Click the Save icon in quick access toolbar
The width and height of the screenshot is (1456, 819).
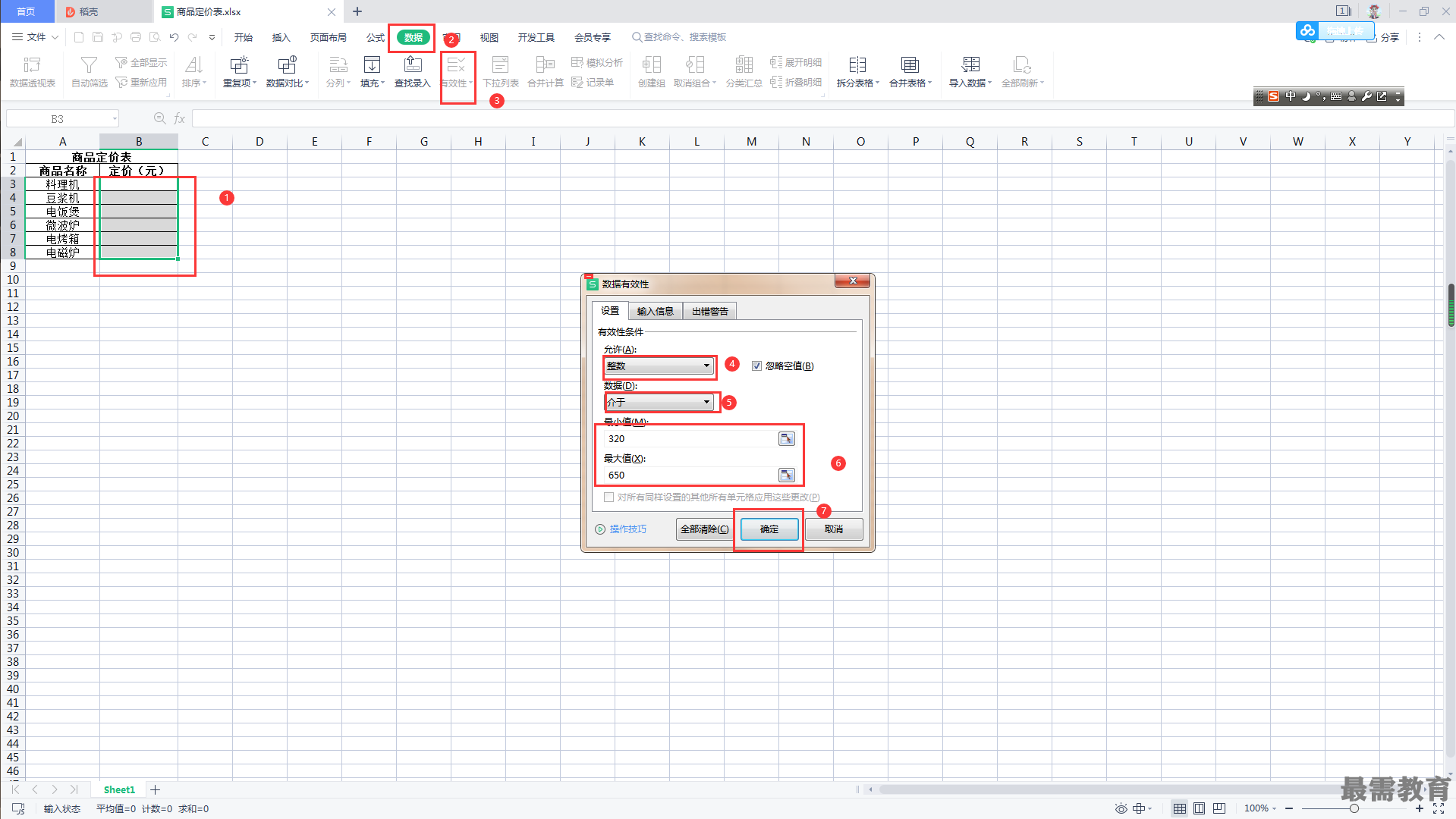pos(97,37)
